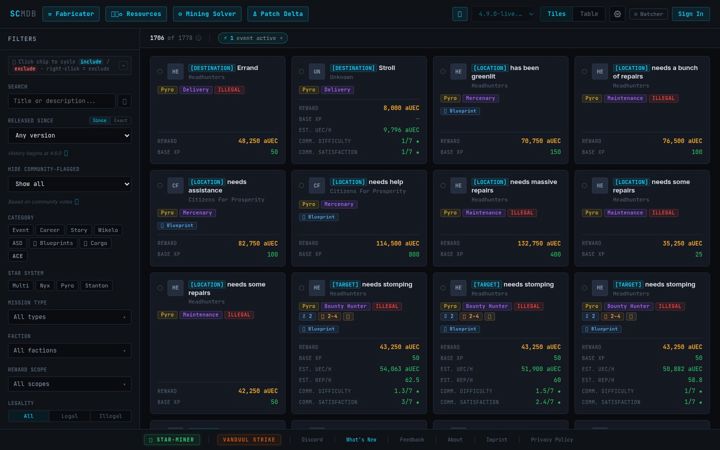Click CF avatar on needs assistance card
Image resolution: width=720 pixels, height=450 pixels.
point(175,186)
